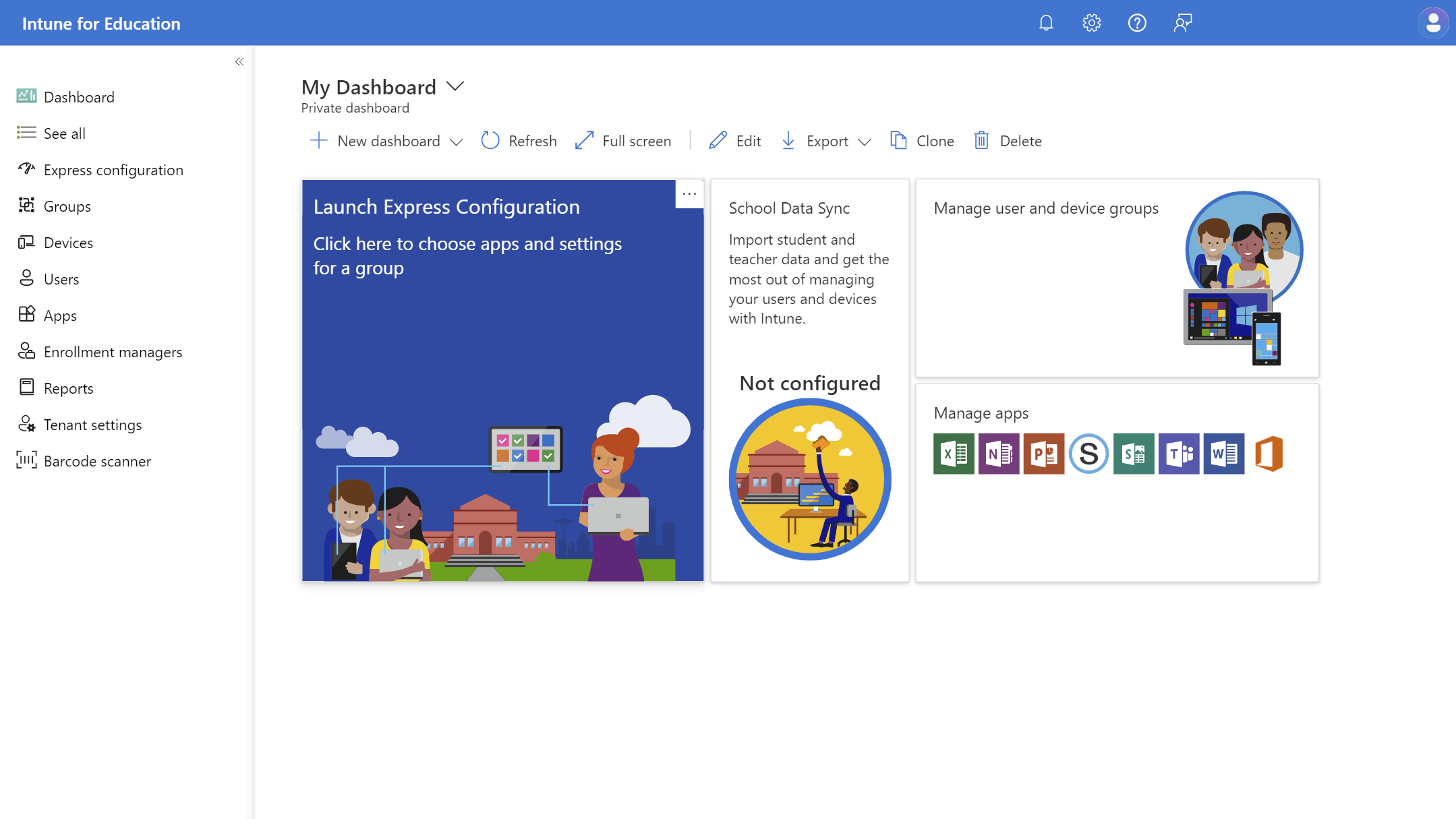This screenshot has height=819, width=1456.
Task: Click the Full screen button
Action: tap(623, 141)
